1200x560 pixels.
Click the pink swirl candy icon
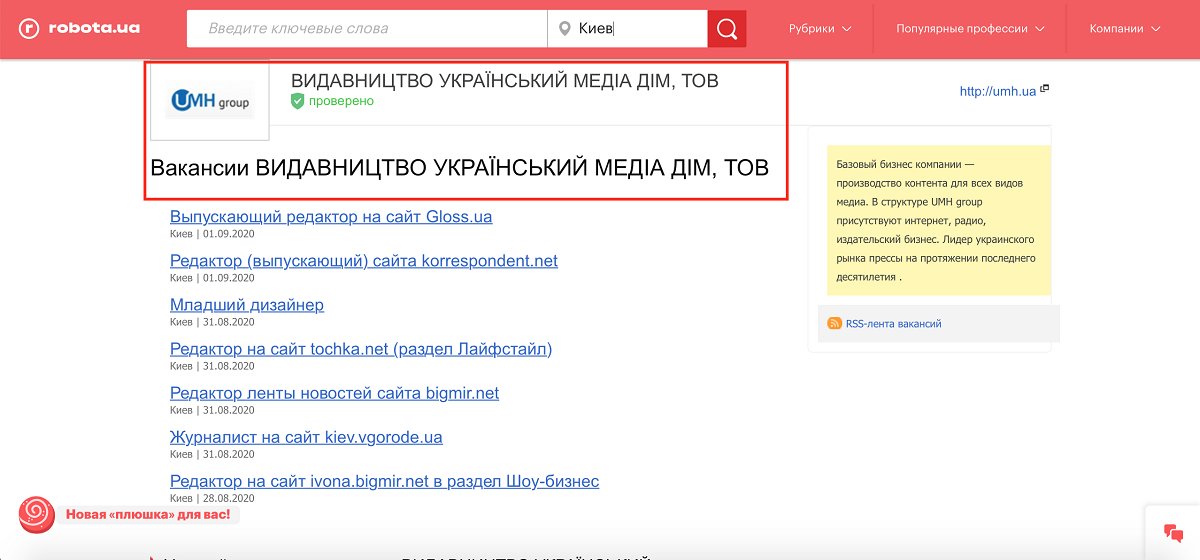click(x=36, y=514)
